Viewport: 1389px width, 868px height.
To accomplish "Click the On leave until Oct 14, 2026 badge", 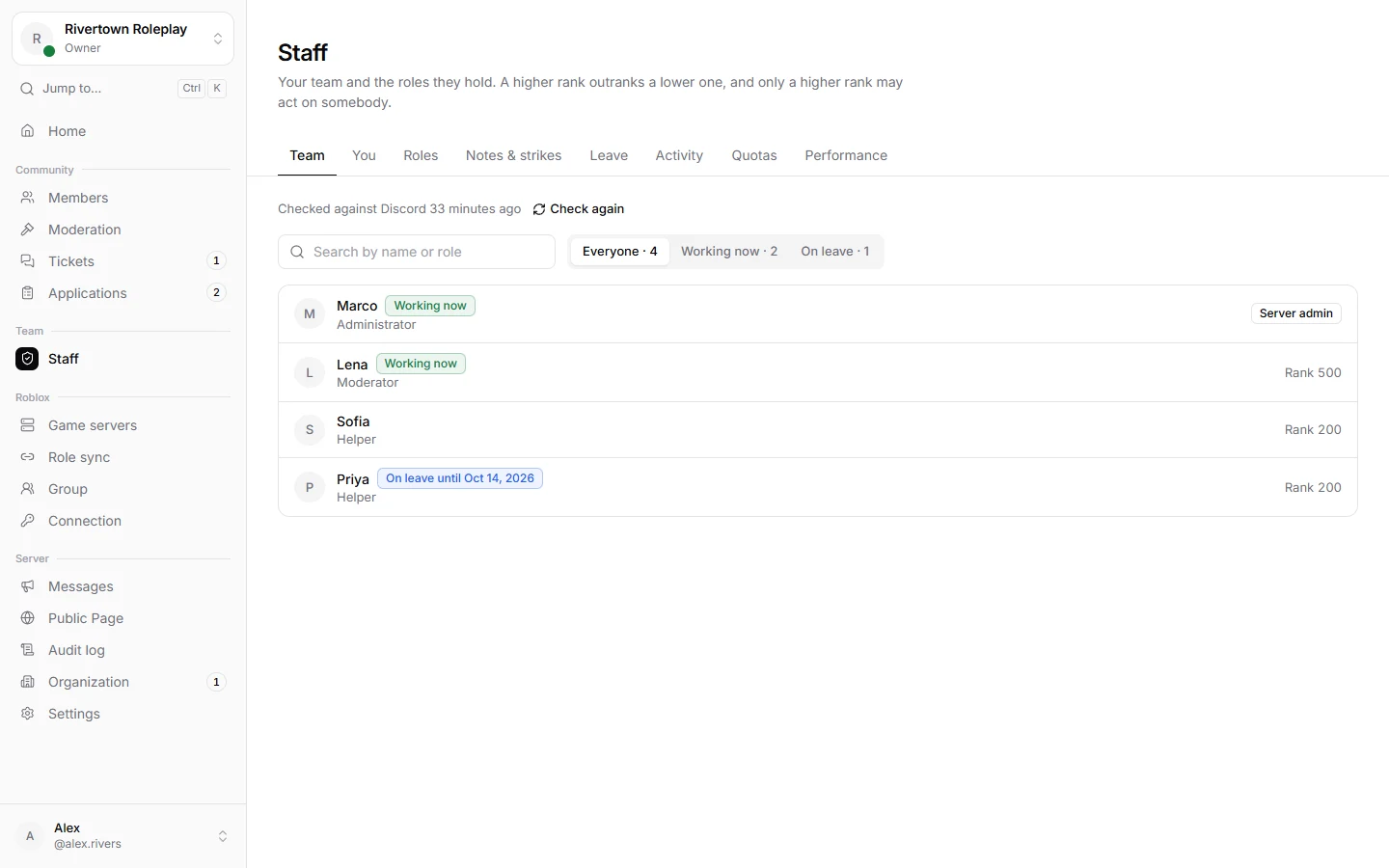I will pos(460,478).
